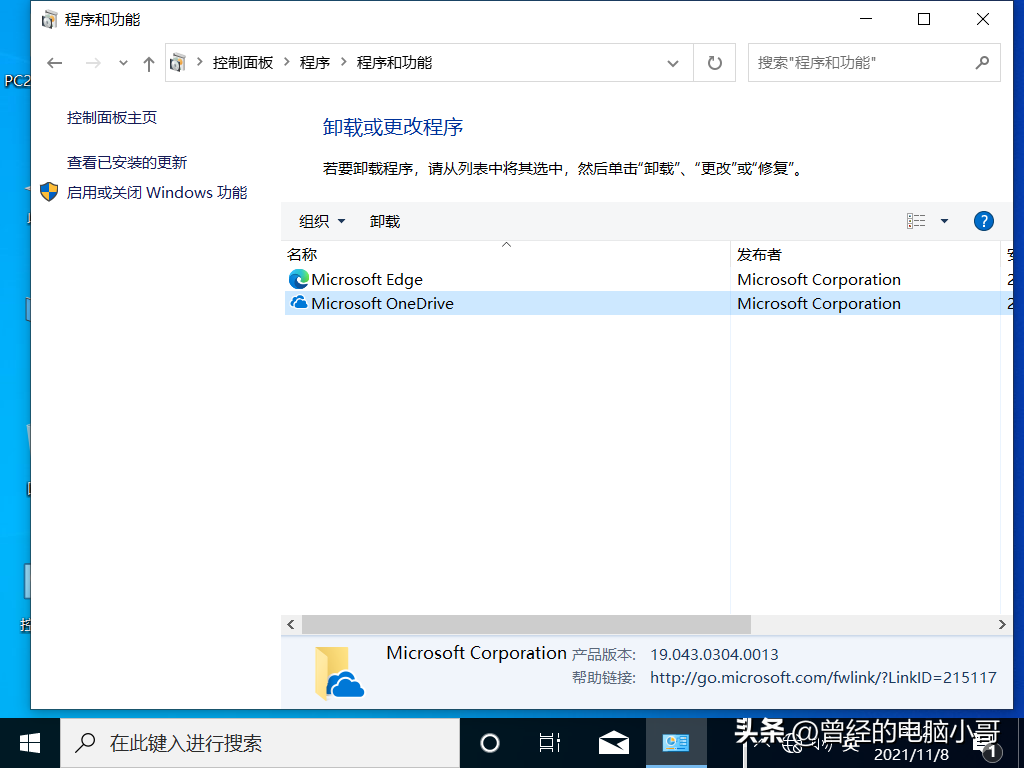
Task: Open the Mail app on taskbar
Action: tap(614, 743)
